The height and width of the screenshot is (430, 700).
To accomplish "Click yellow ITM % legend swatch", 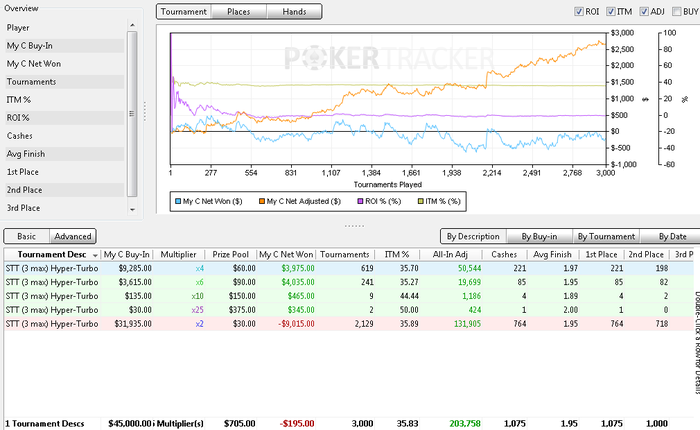I will 420,201.
